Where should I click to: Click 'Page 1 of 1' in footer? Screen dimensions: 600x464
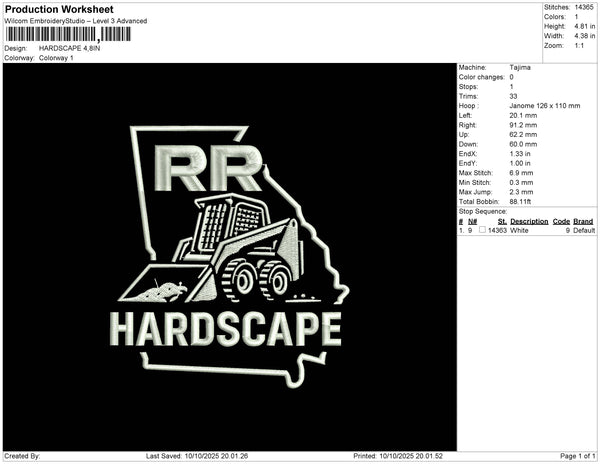click(578, 456)
